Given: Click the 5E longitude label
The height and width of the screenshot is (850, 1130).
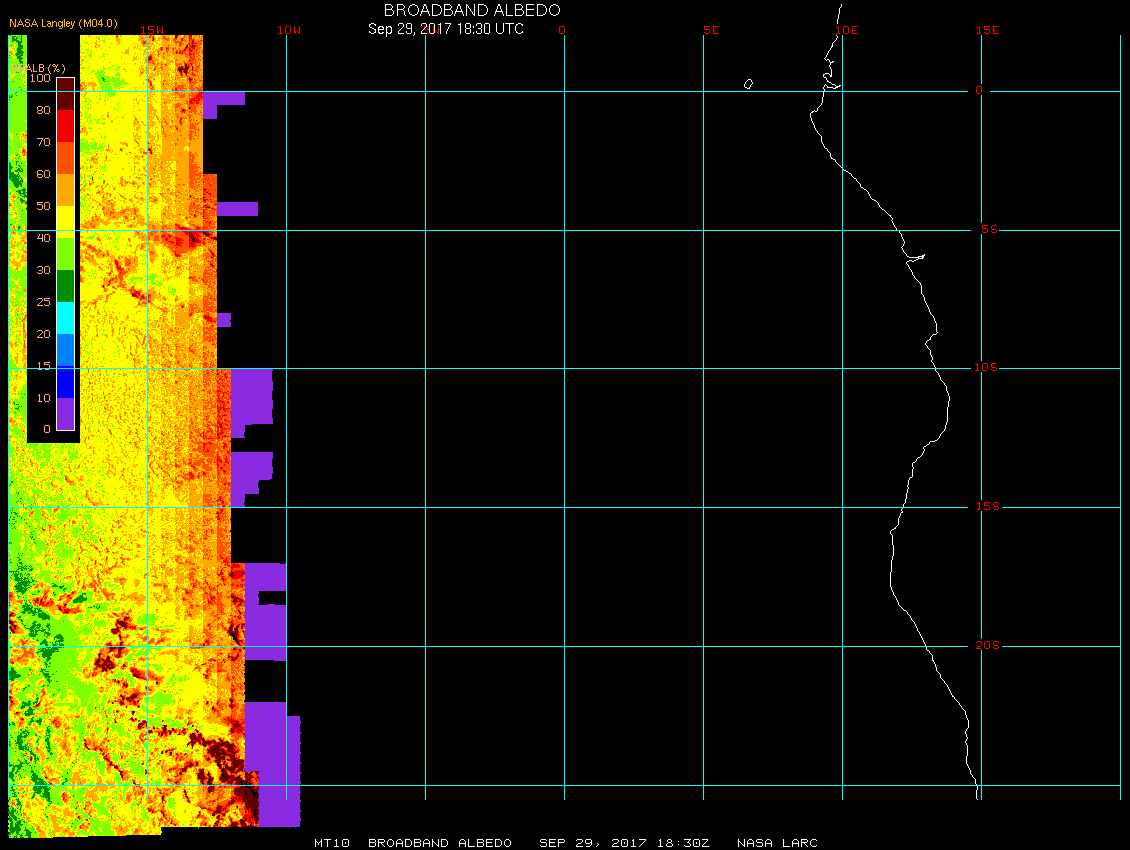Looking at the screenshot, I should point(711,30).
